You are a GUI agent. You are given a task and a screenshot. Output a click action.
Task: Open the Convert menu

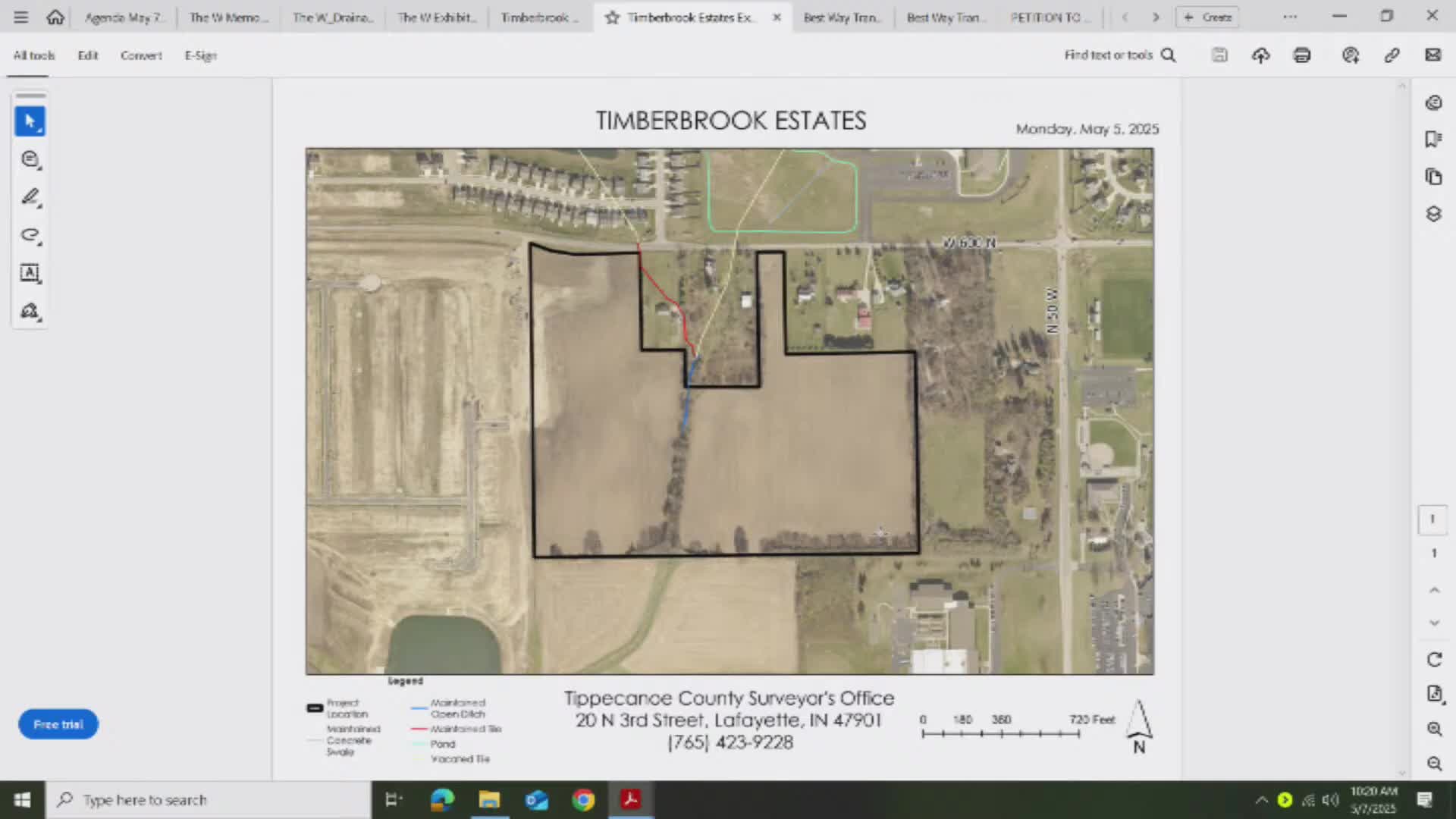(141, 55)
